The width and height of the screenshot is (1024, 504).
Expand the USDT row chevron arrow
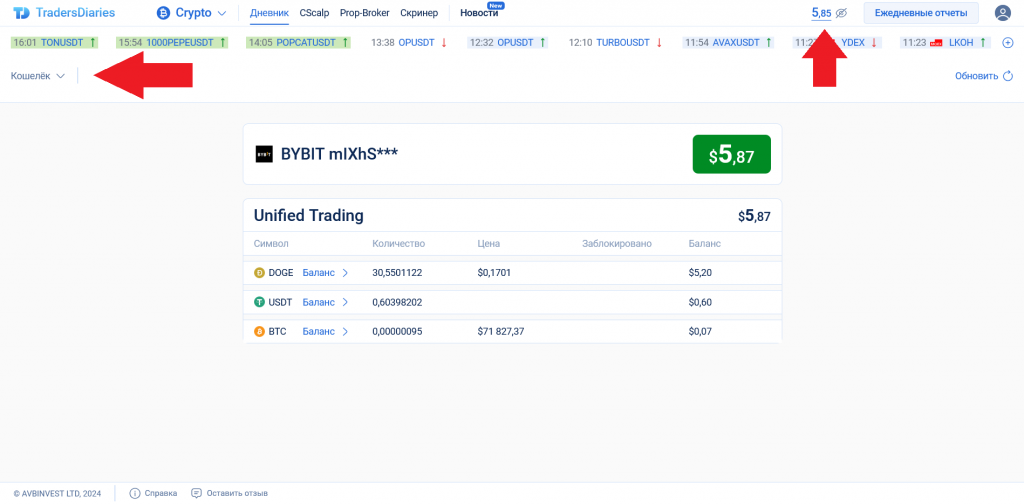[345, 302]
